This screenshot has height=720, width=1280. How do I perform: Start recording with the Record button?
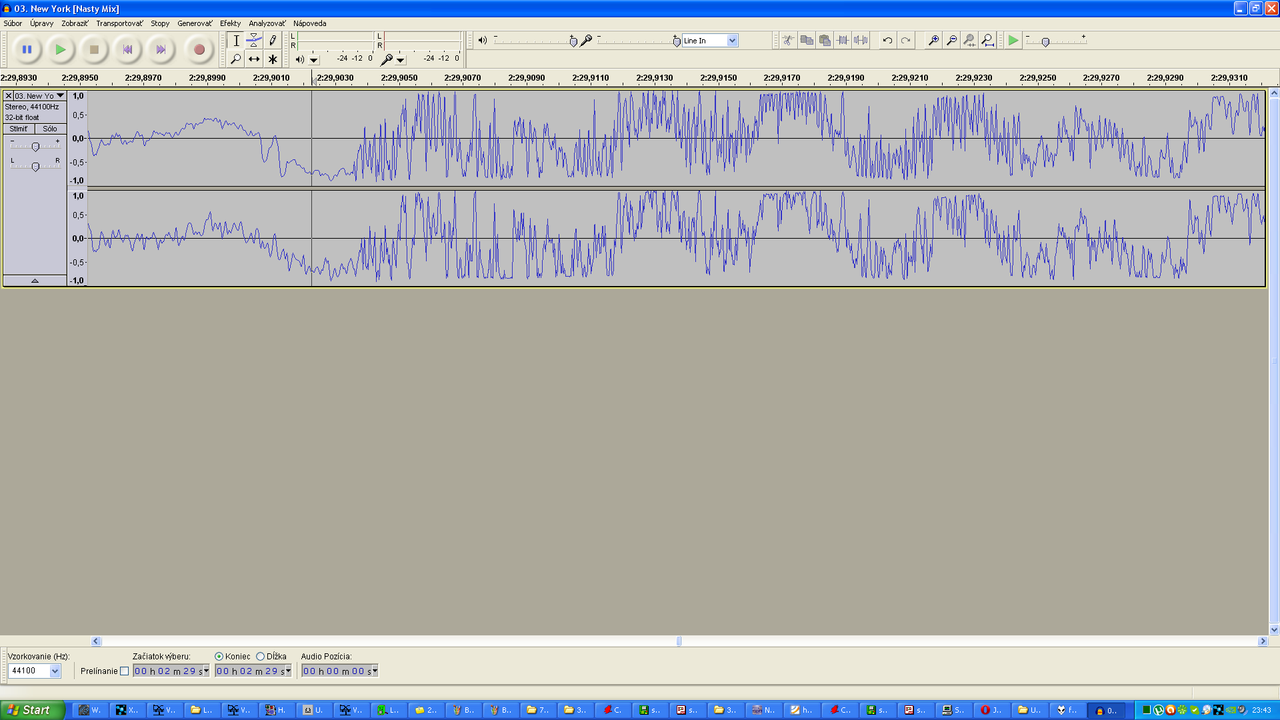coord(199,49)
